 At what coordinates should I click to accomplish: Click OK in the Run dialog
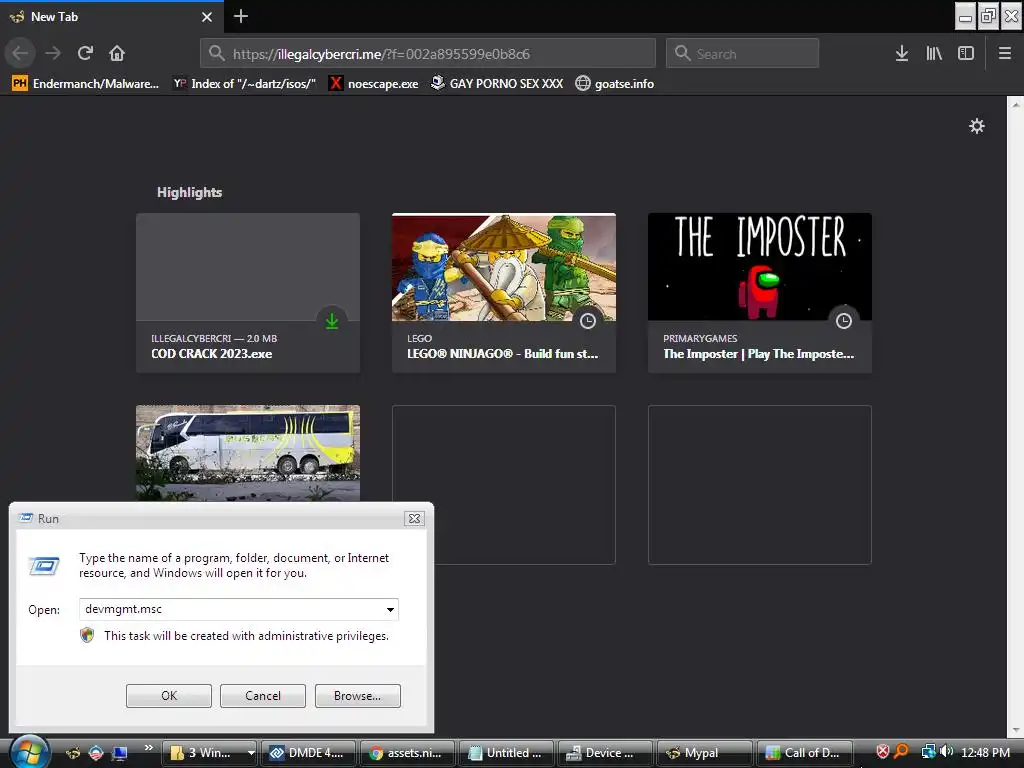pos(168,696)
